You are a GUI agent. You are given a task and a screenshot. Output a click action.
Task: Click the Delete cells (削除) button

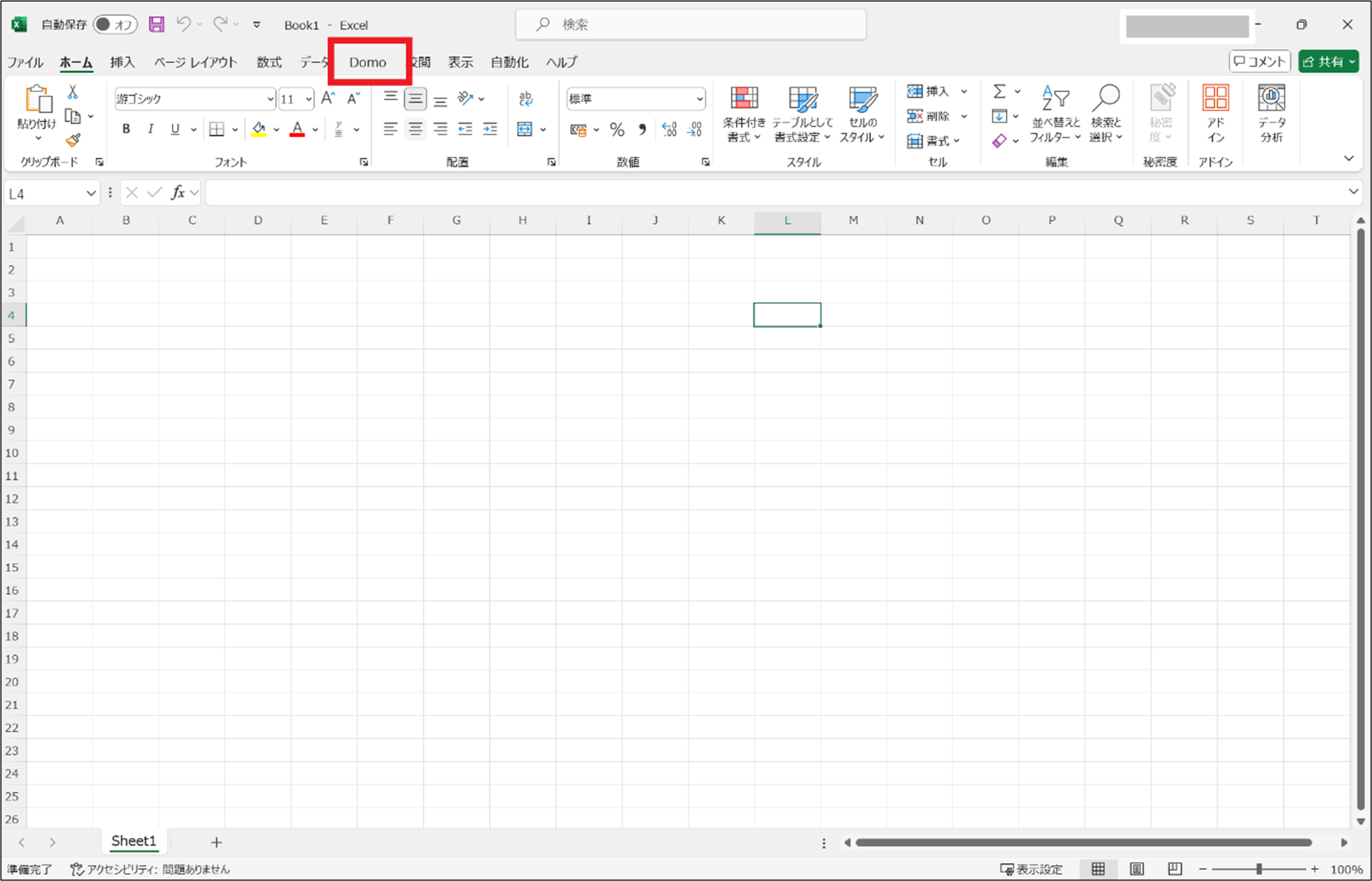click(x=928, y=116)
